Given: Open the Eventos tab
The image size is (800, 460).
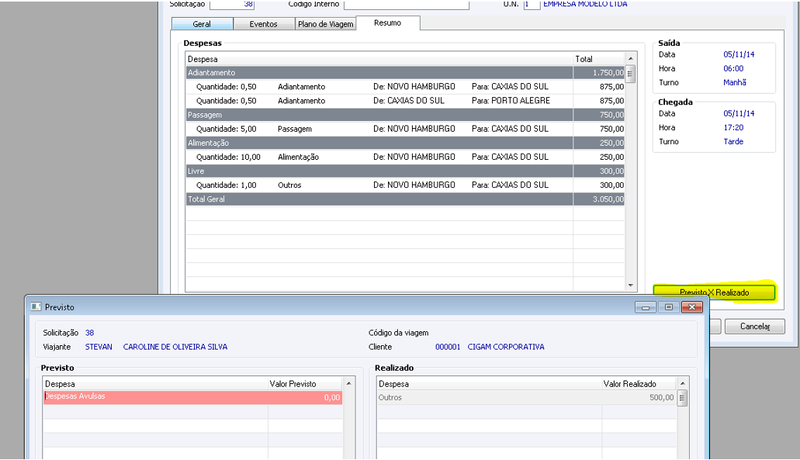Looking at the screenshot, I should pos(264,24).
